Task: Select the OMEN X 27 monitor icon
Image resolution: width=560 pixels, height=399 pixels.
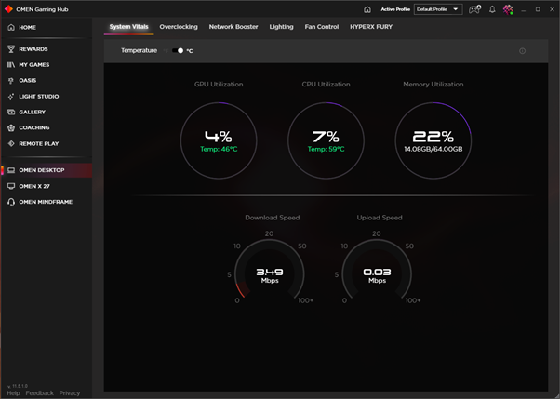Action: (11, 186)
